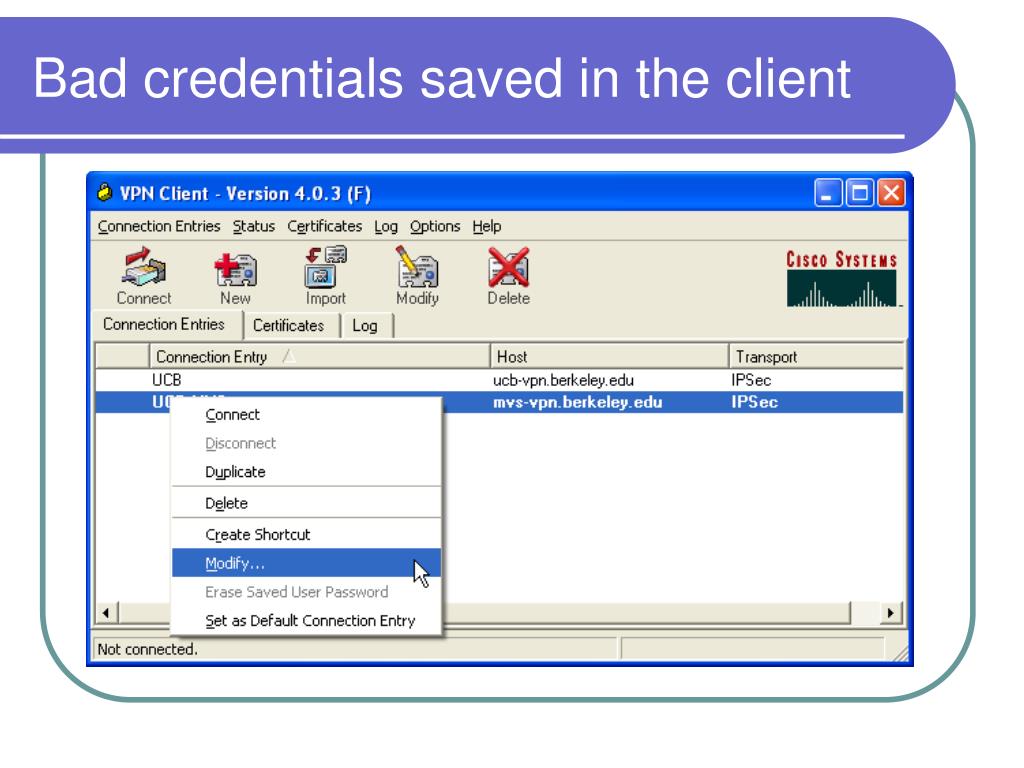Click host ucb-vpn.berkeley.edu
The height and width of the screenshot is (768, 1024).
(x=563, y=379)
